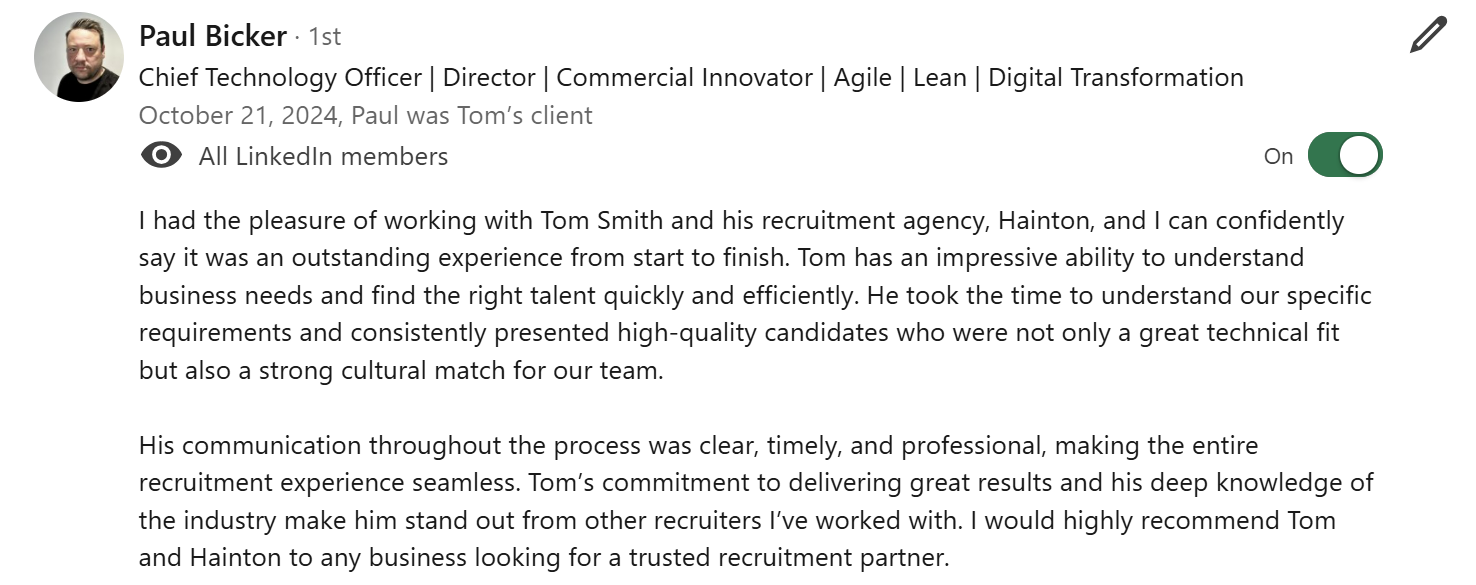Click the 1st connection degree badge
Image resolution: width=1476 pixels, height=585 pixels.
click(x=324, y=37)
